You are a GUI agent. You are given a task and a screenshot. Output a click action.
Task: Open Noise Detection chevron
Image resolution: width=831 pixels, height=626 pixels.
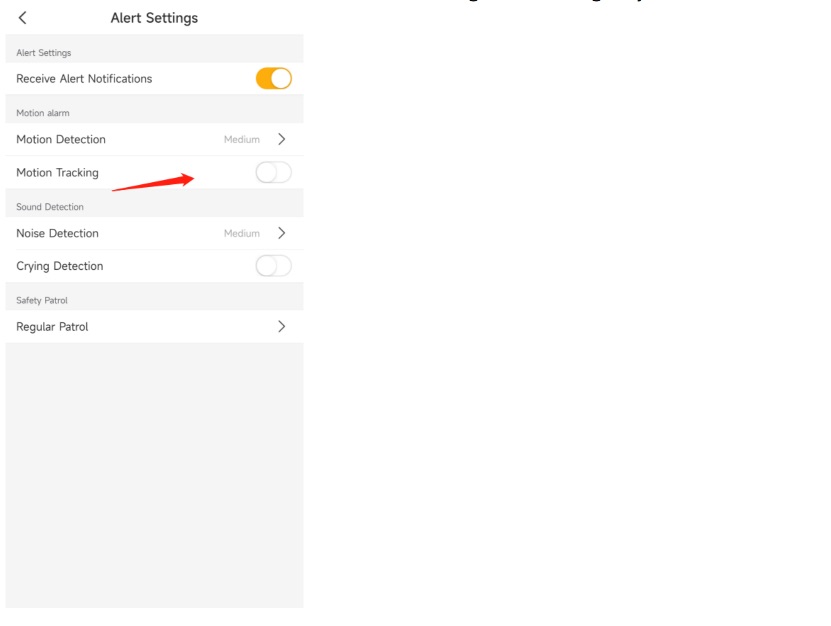pyautogui.click(x=281, y=233)
